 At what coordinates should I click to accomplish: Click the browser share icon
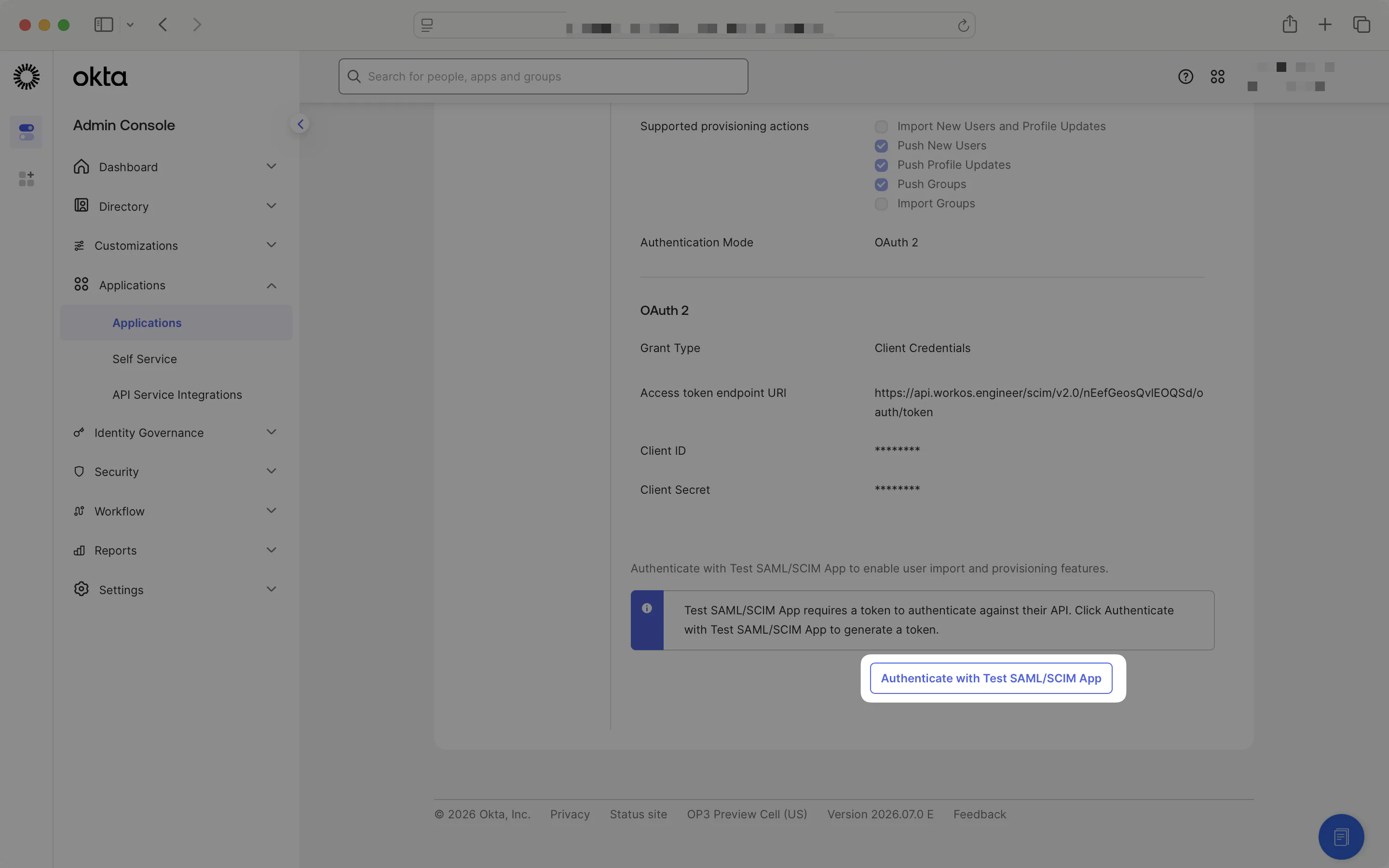click(x=1290, y=24)
